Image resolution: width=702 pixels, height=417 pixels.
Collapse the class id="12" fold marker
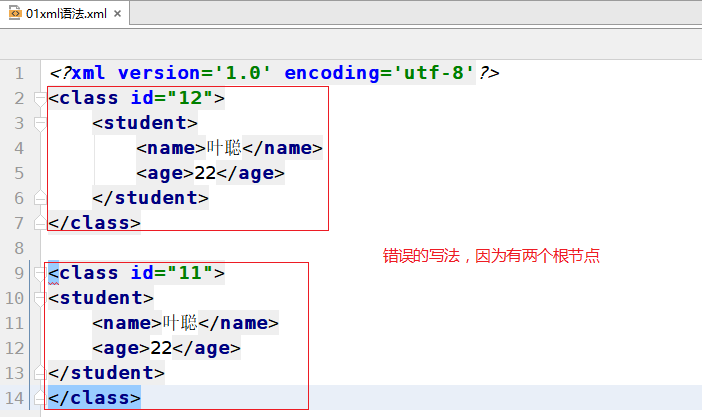pos(40,98)
